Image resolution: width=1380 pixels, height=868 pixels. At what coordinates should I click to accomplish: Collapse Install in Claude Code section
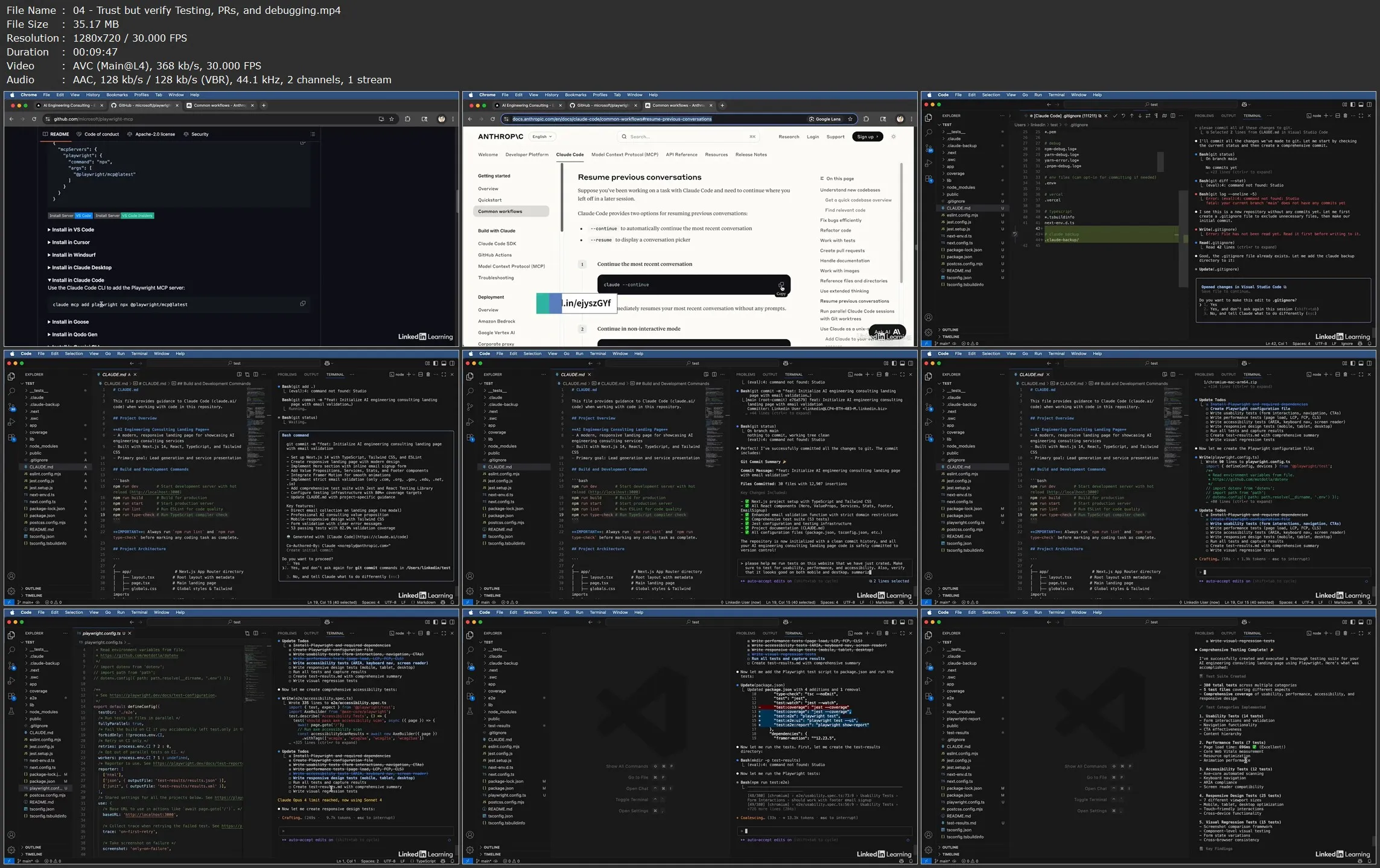(76, 280)
